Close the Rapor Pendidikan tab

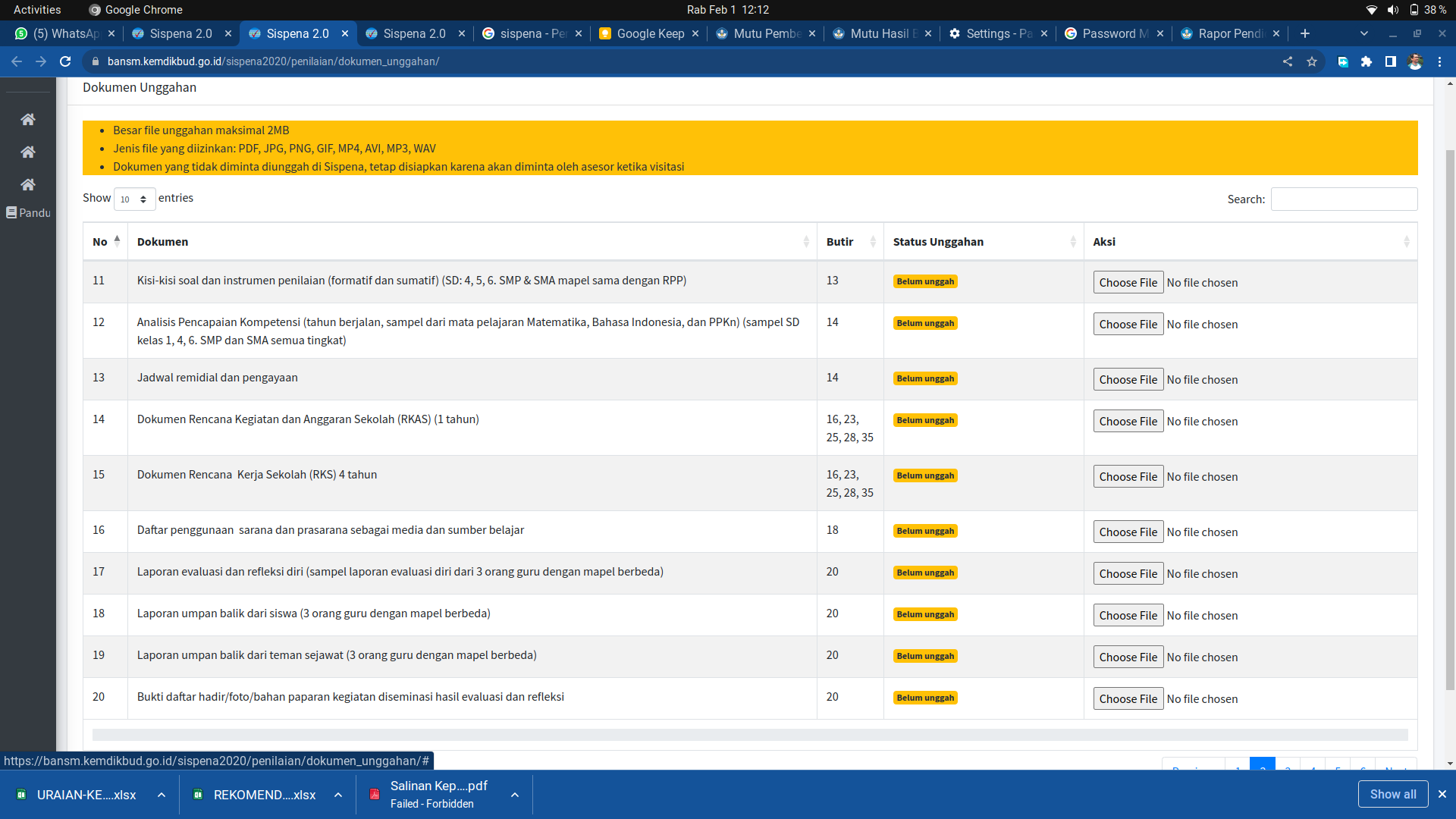[1276, 33]
